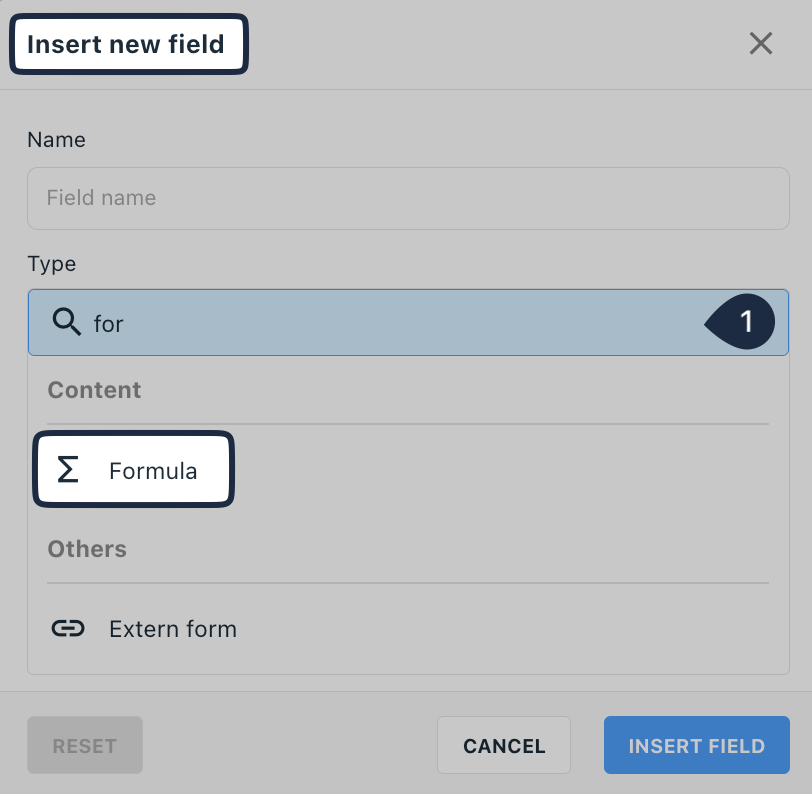The height and width of the screenshot is (794, 812).
Task: Click the step 1 marker badge
Action: coord(740,322)
